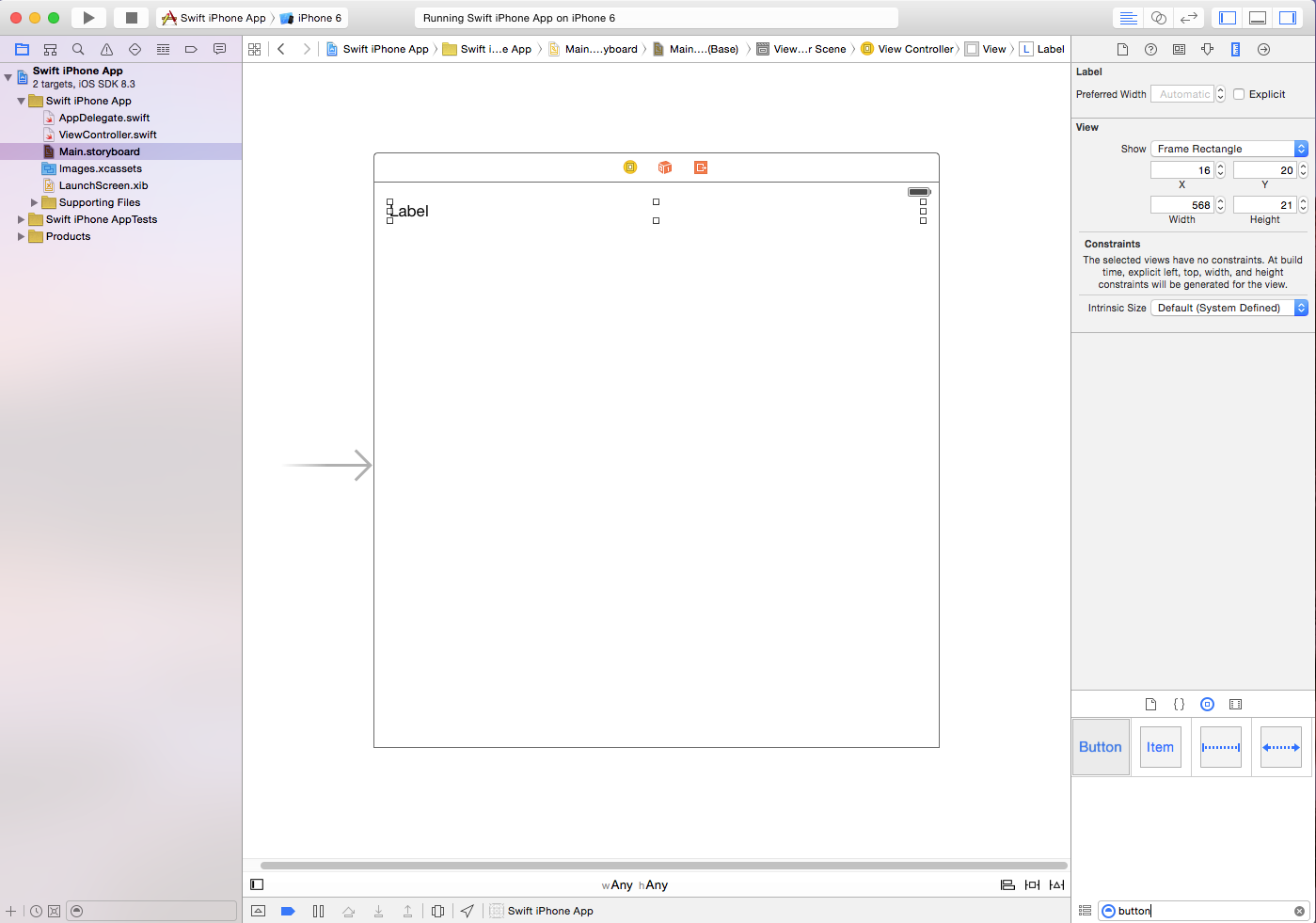Select the Button object in library

[1101, 747]
